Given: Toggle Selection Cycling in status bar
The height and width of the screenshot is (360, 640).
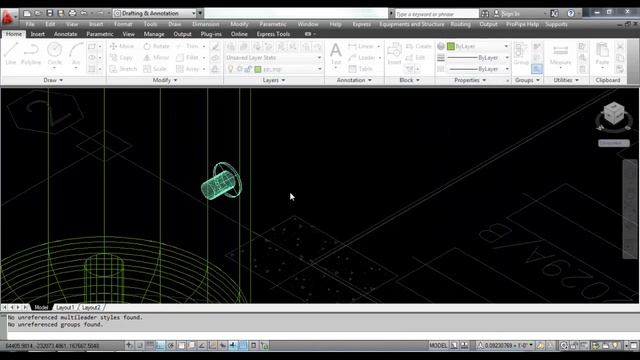Looking at the screenshot, I should click(264, 346).
